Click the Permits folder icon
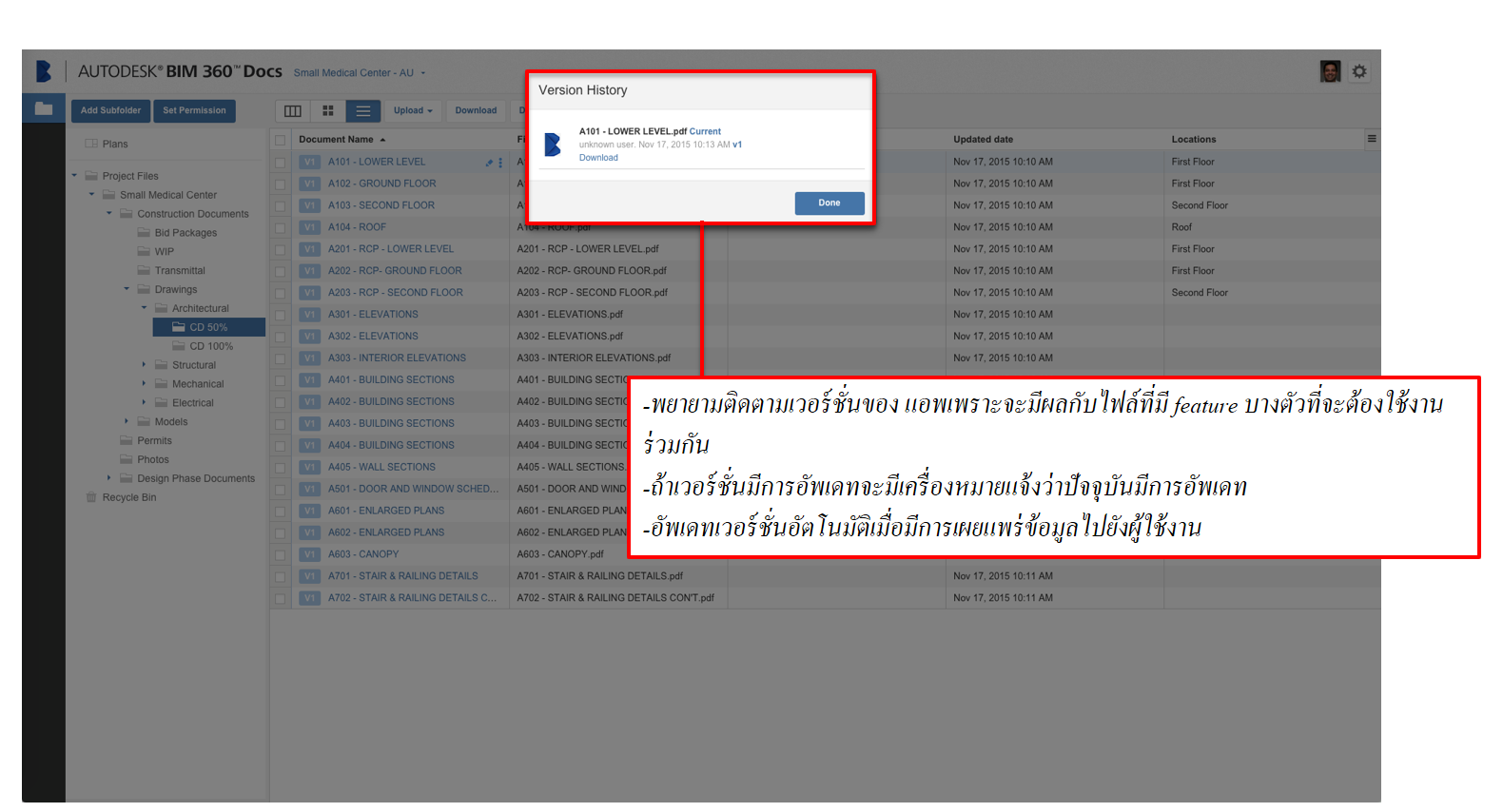Viewport: 1503px width, 812px height. click(127, 440)
